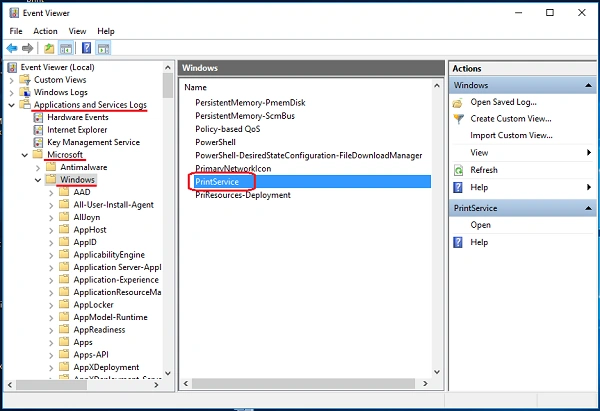
Task: Toggle the Show/Hide Console Tree toolbar icon
Action: (x=66, y=48)
